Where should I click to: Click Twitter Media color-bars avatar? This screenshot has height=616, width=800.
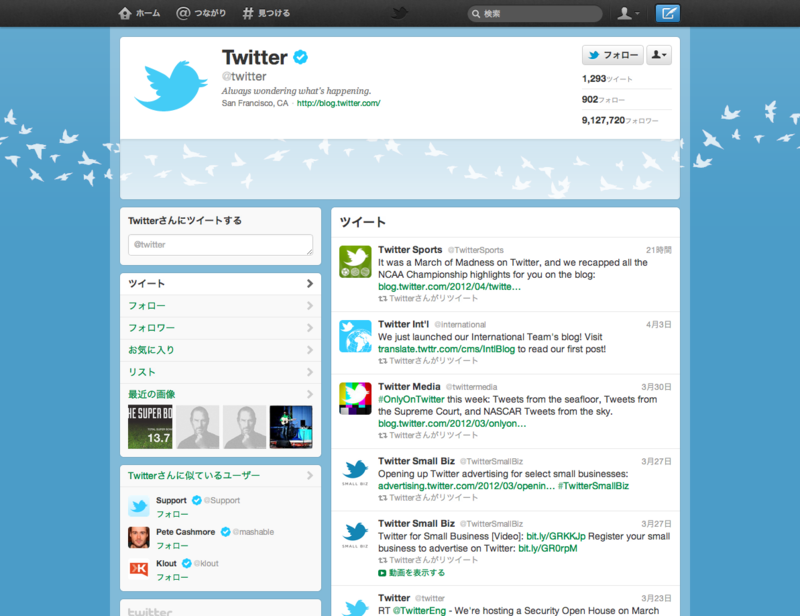356,399
